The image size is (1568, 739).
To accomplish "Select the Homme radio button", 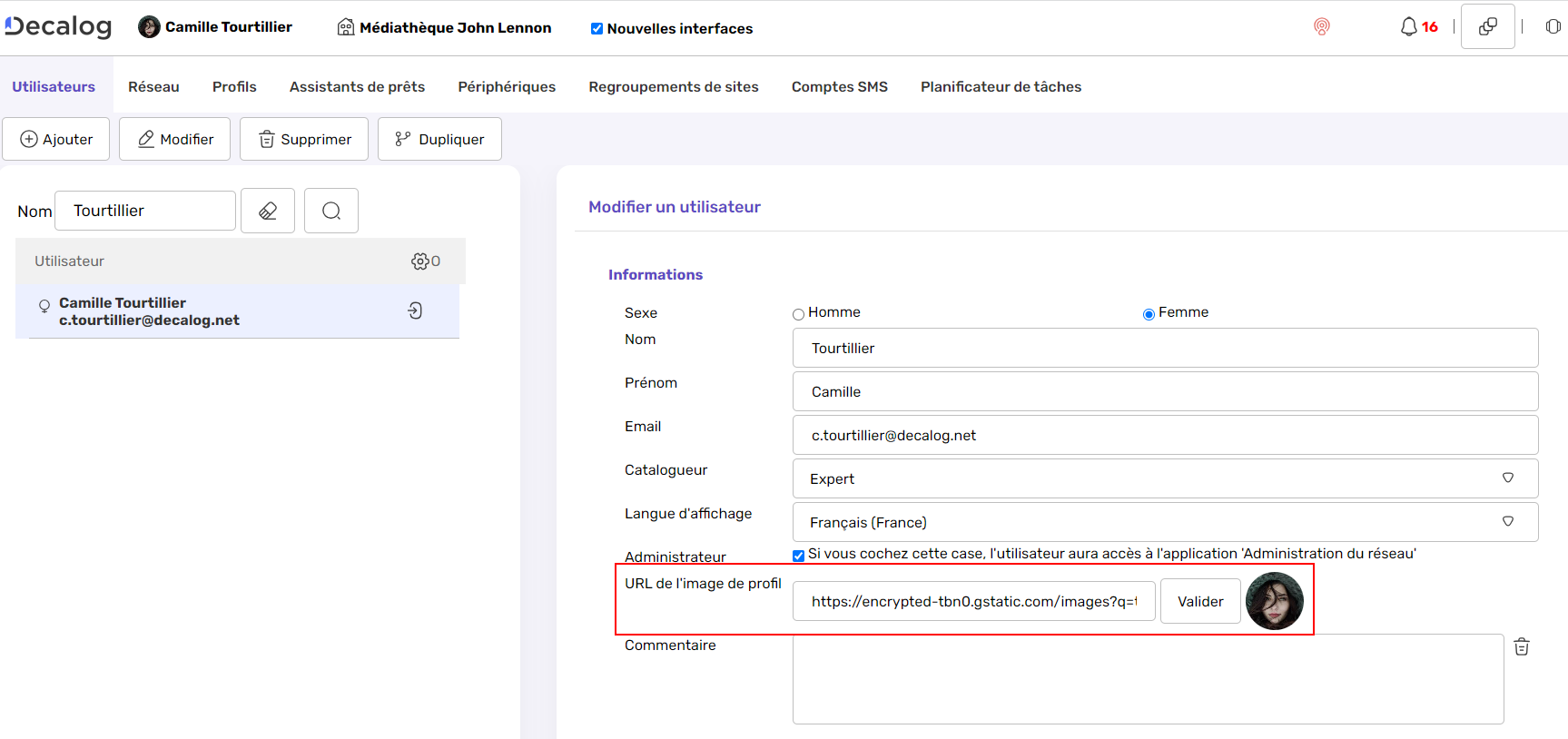I will click(799, 314).
